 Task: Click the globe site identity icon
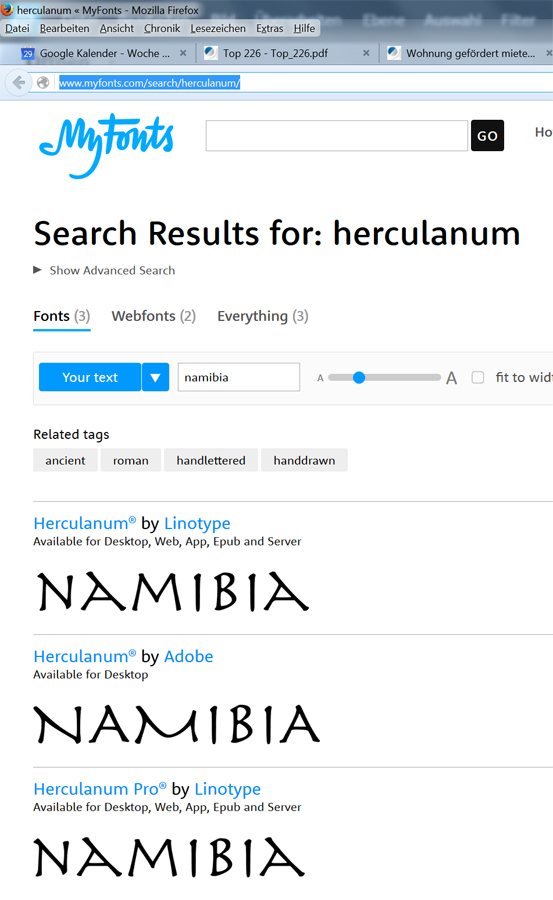click(42, 83)
